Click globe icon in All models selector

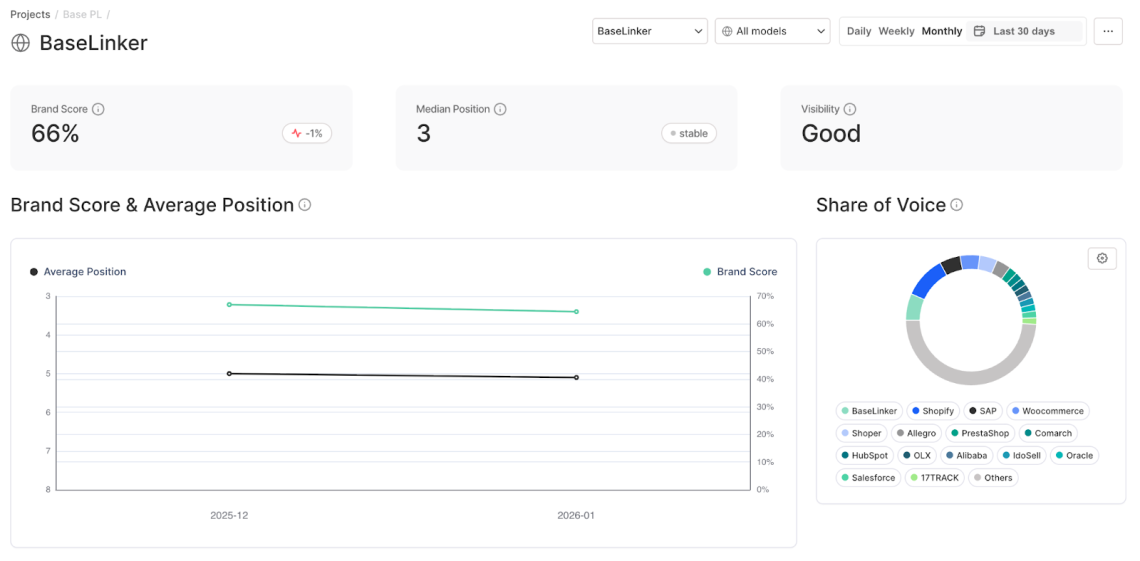(x=727, y=31)
